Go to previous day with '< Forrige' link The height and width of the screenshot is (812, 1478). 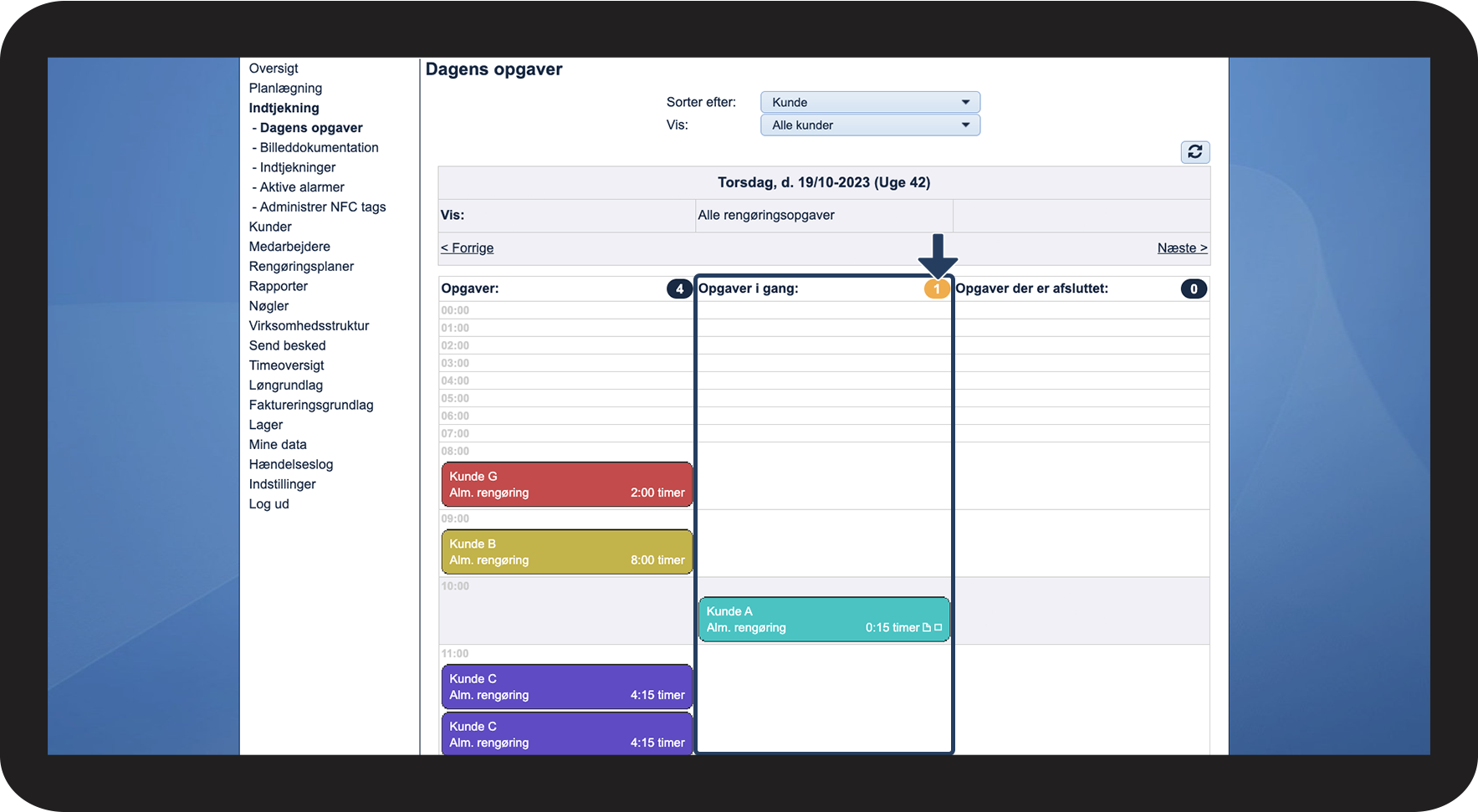pos(467,248)
